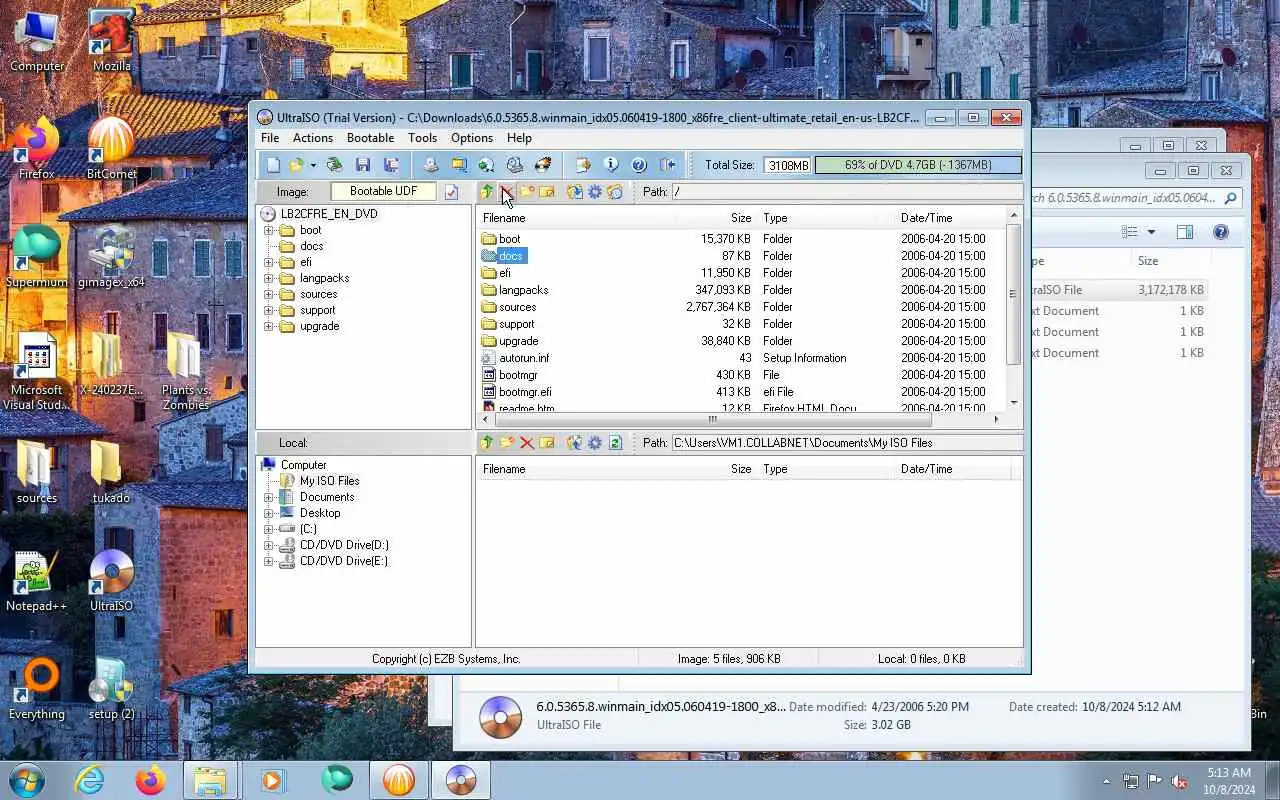Open the Options menu
This screenshot has height=800, width=1280.
pyautogui.click(x=472, y=138)
